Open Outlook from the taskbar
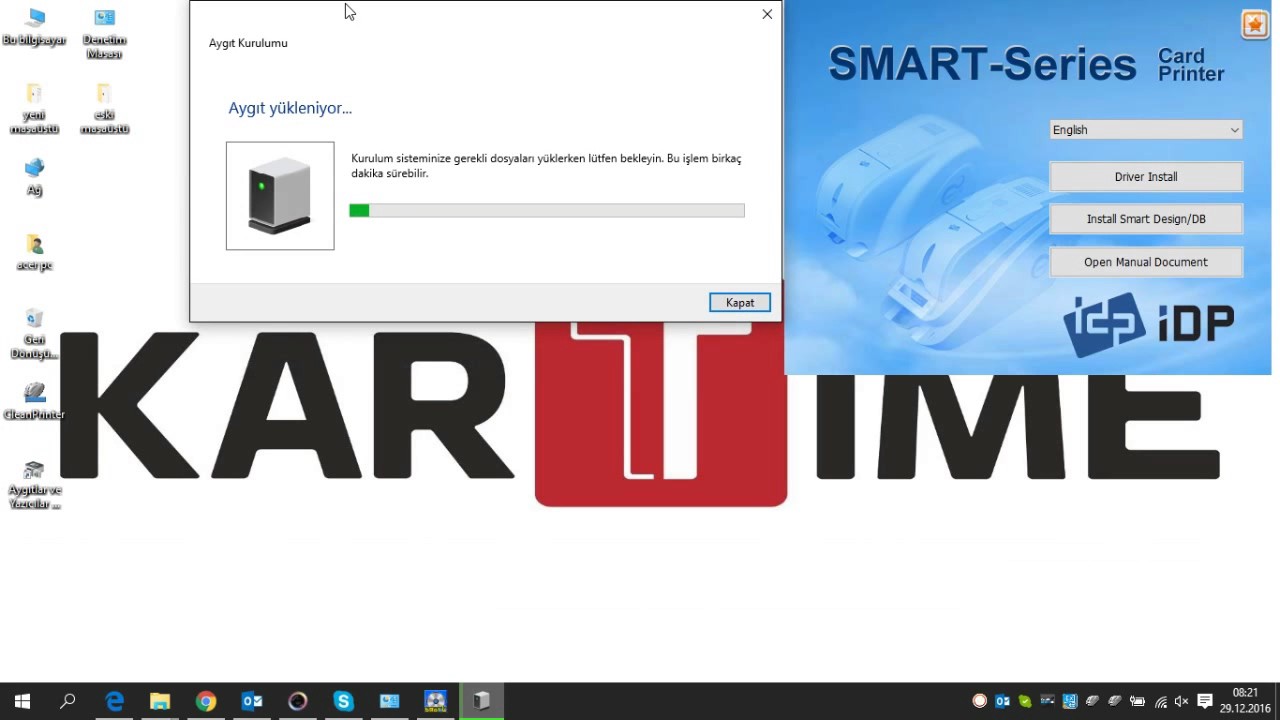Screen dimensions: 1280x720 [x=252, y=701]
